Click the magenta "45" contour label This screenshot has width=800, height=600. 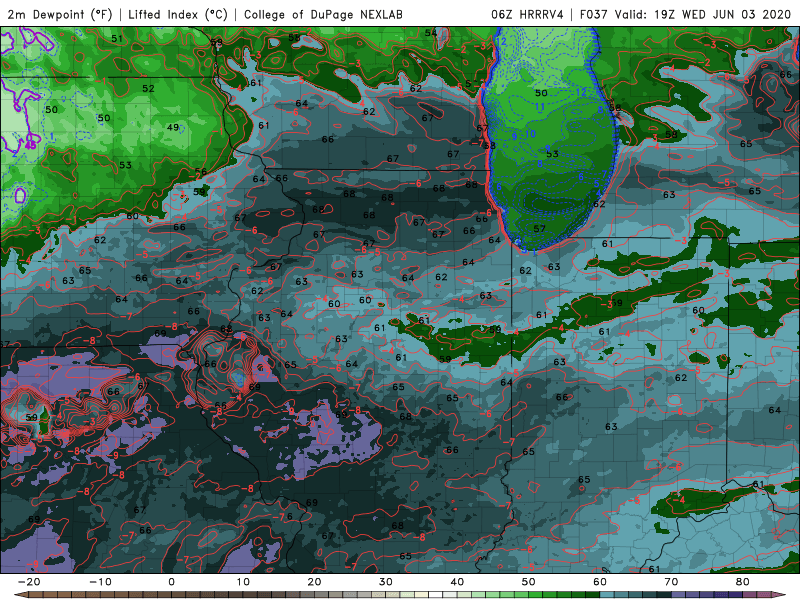click(31, 145)
